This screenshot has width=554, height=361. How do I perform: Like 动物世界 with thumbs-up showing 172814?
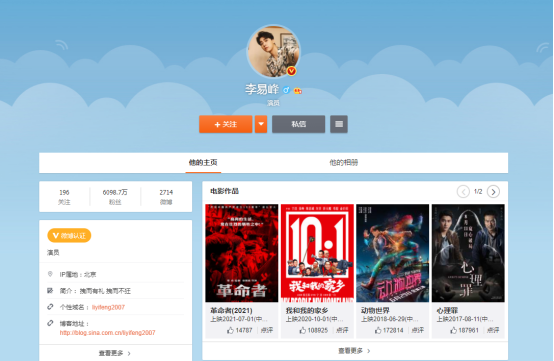point(389,330)
